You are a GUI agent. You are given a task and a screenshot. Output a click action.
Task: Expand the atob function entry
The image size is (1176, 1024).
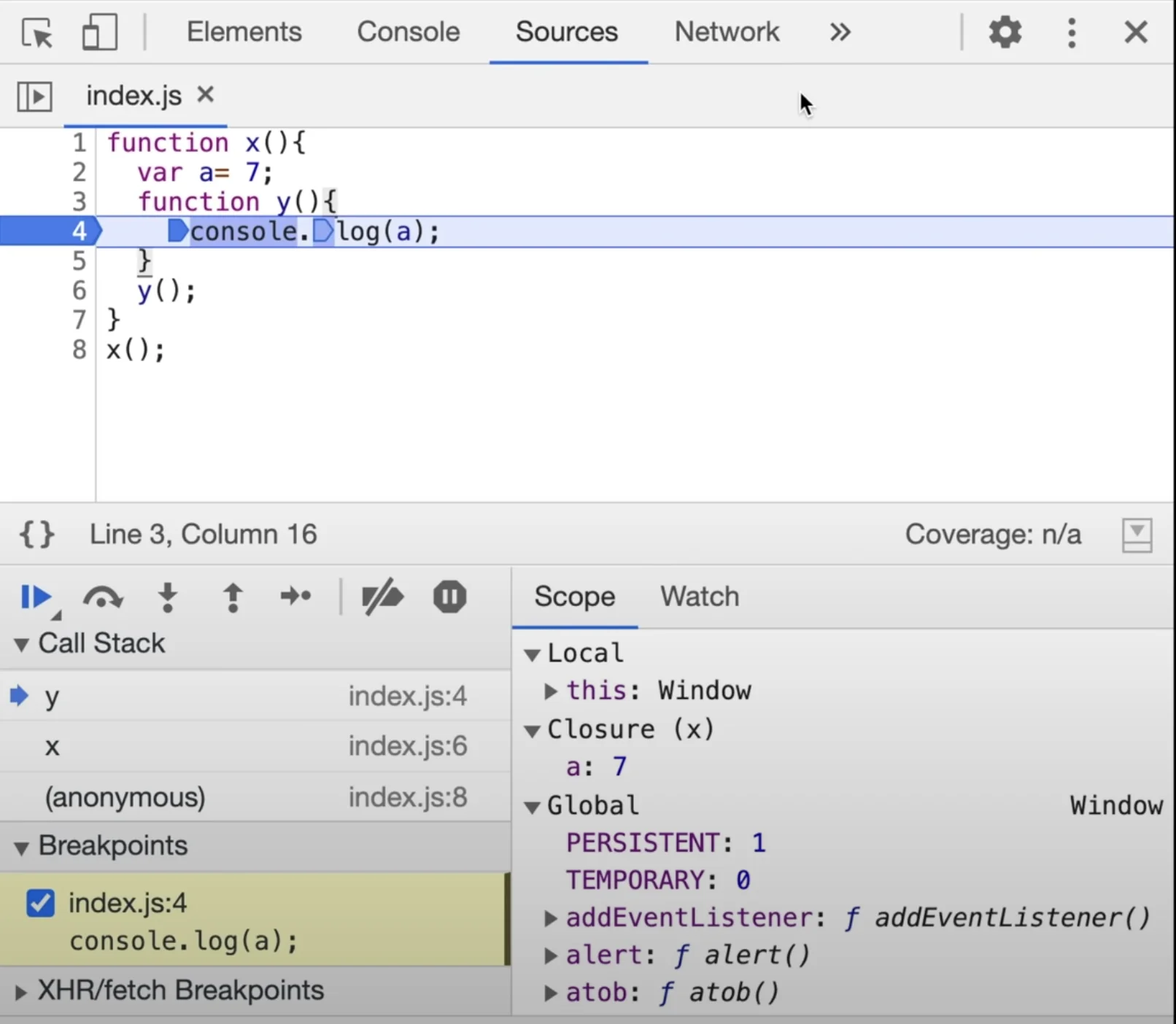click(551, 993)
